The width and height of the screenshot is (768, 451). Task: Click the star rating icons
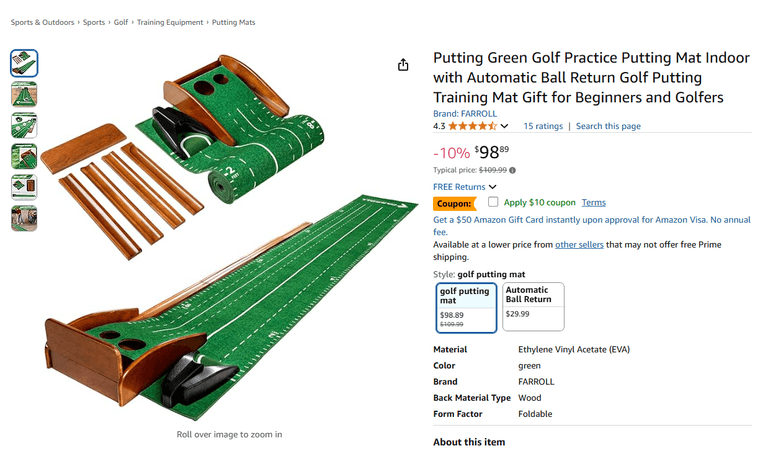tap(472, 126)
